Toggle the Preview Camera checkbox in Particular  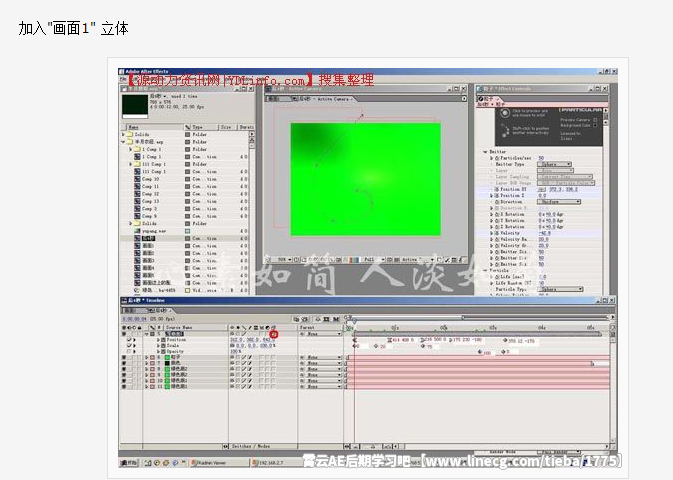coord(595,120)
